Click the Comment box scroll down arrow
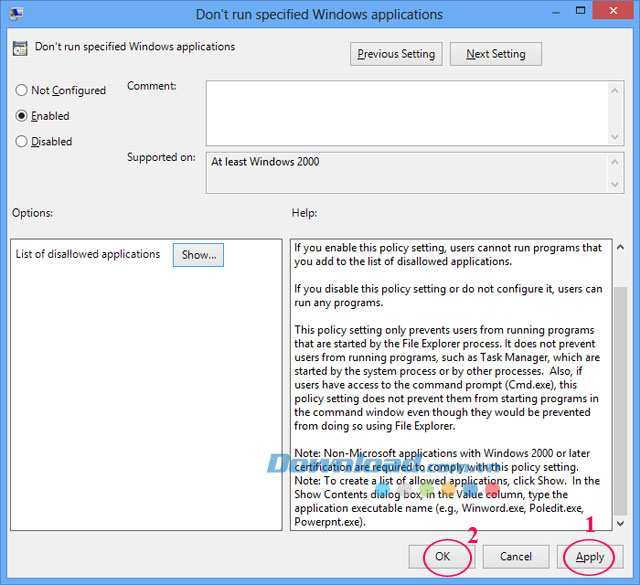Screen dimensions: 640x585 (x=615, y=137)
